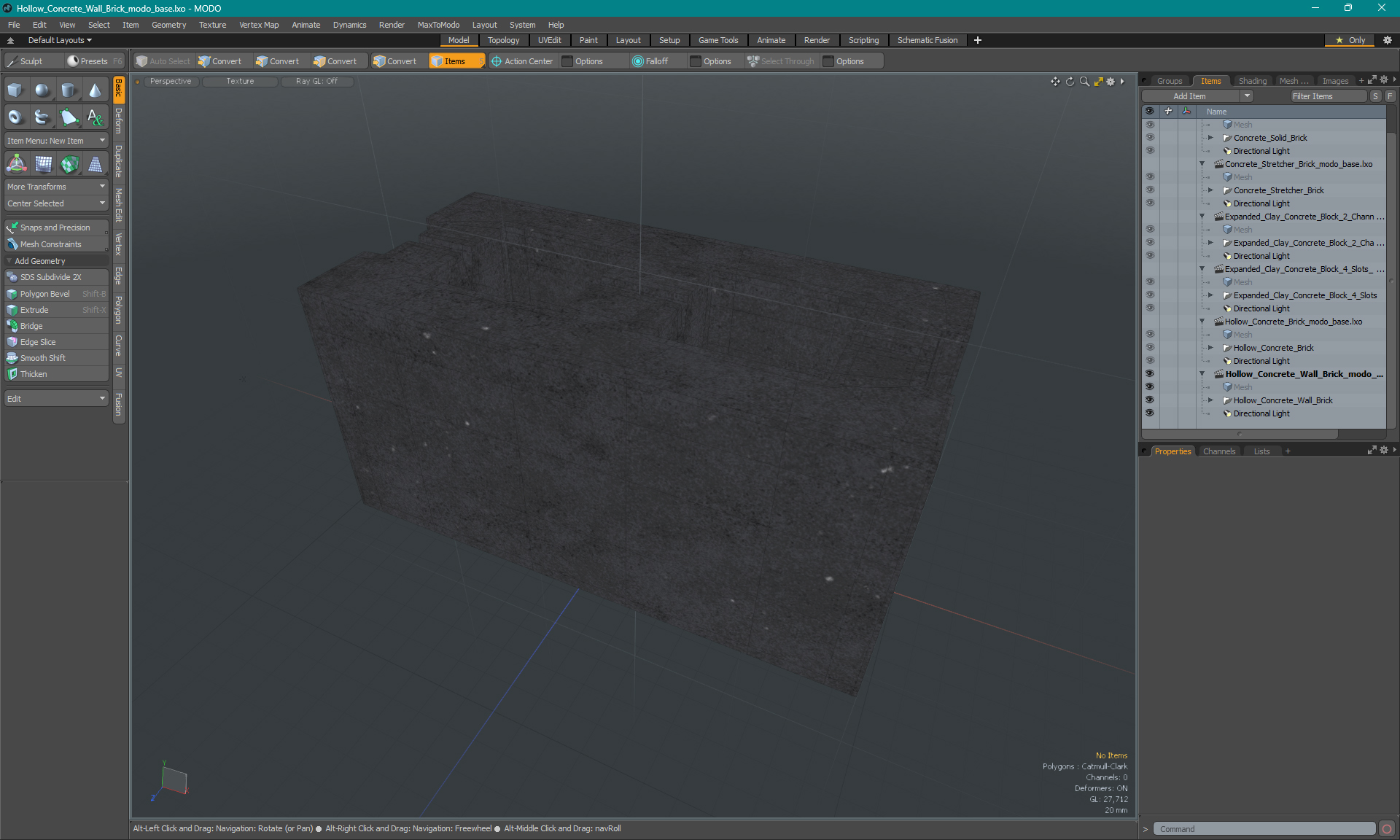1400x840 pixels.
Task: Toggle the Only star button
Action: tap(1350, 40)
